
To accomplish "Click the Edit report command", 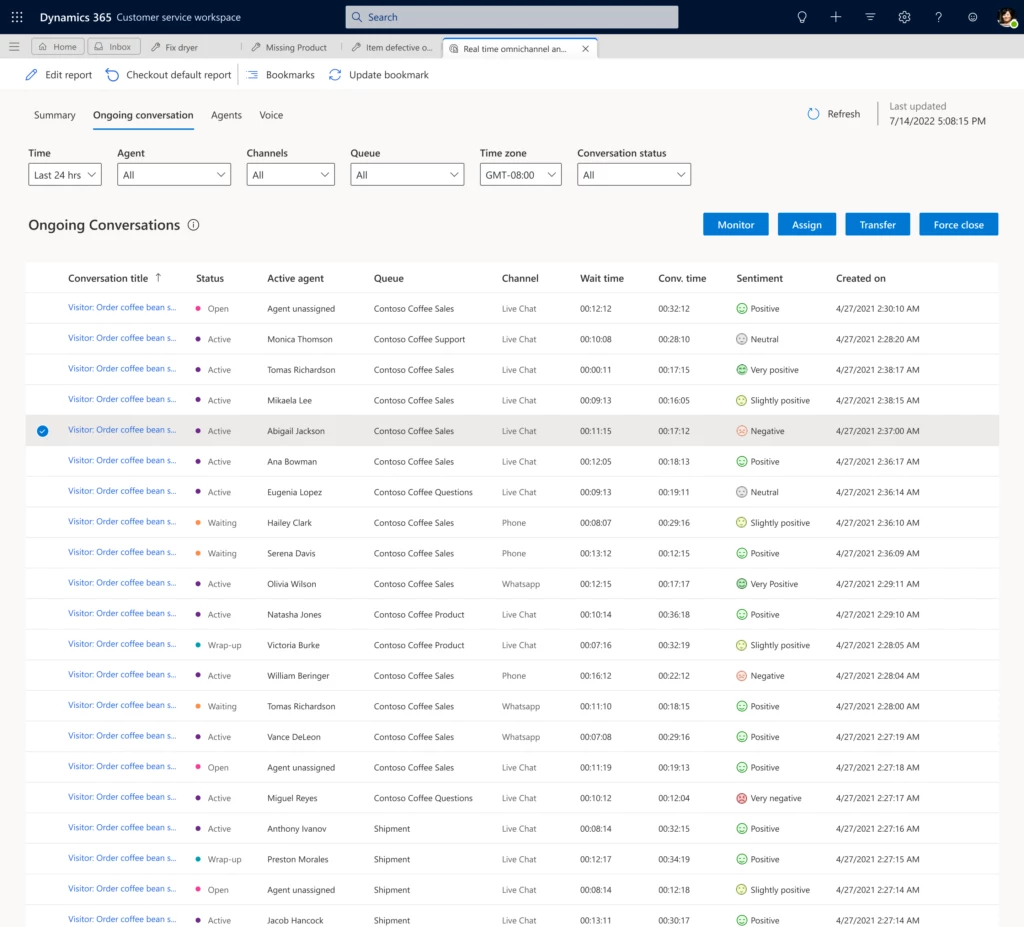I will [x=58, y=74].
